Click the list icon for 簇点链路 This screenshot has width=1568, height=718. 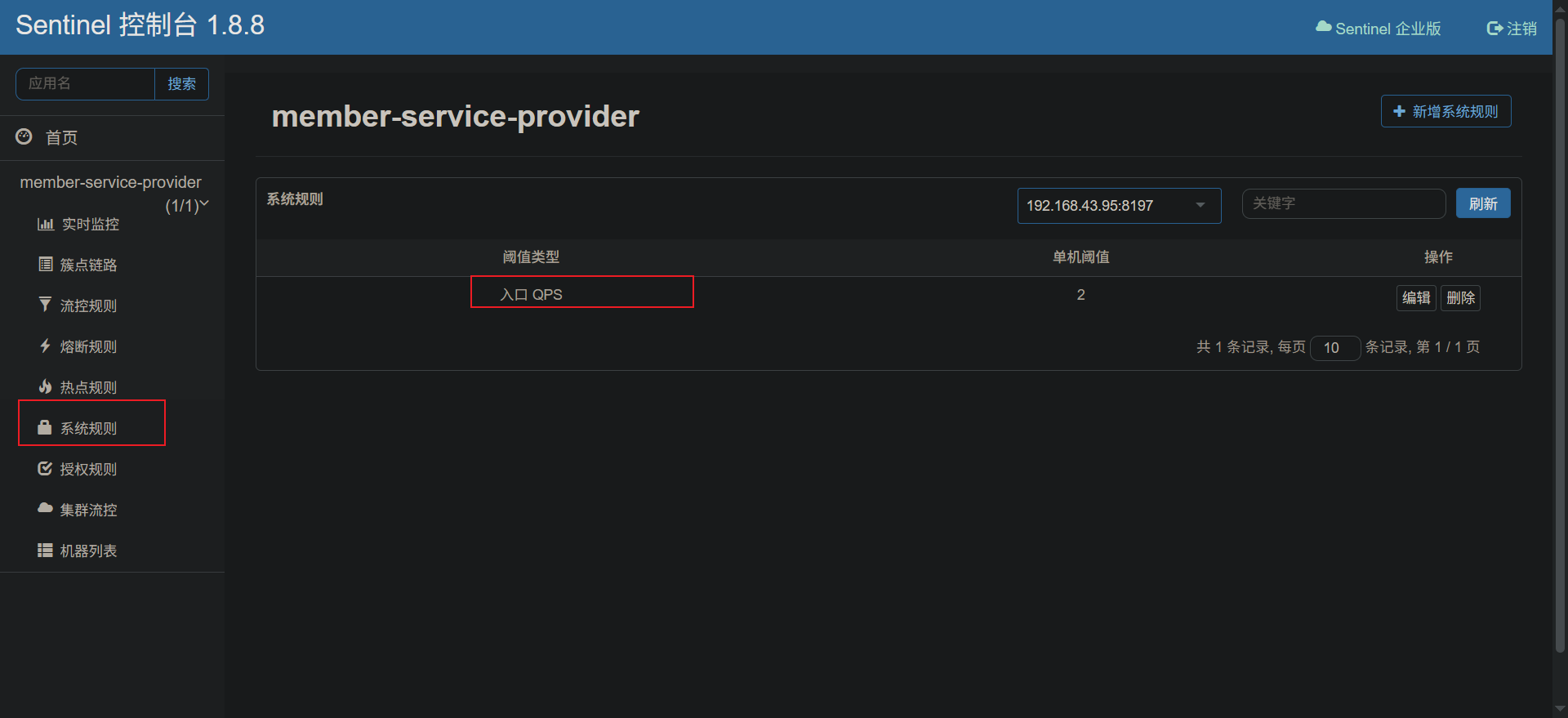point(46,265)
